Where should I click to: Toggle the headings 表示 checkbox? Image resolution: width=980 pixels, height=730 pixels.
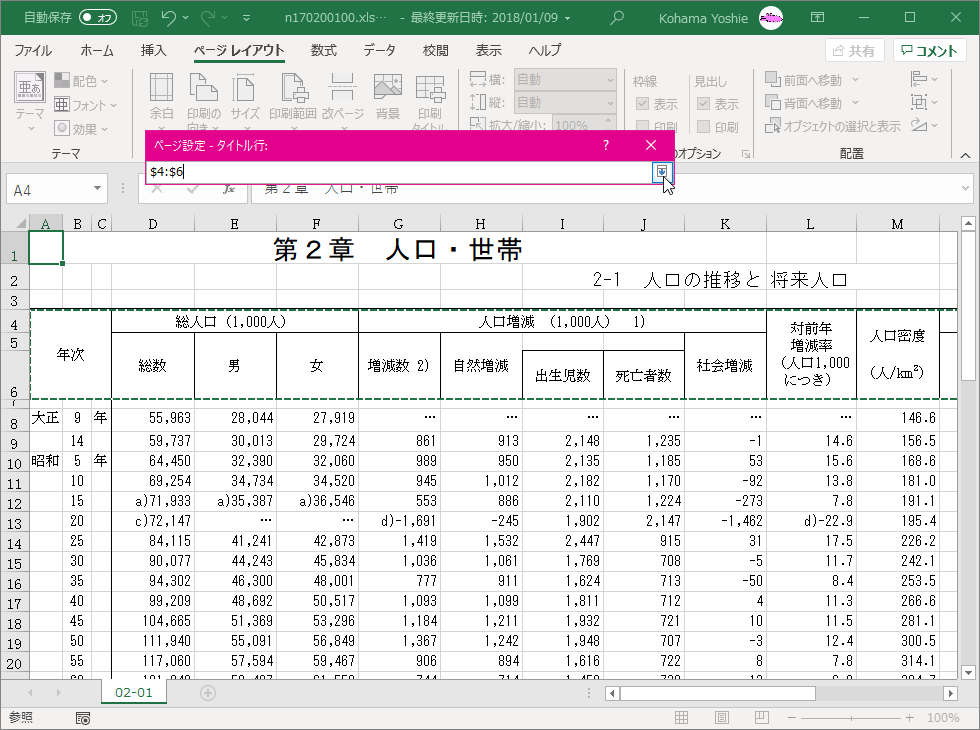coord(703,104)
